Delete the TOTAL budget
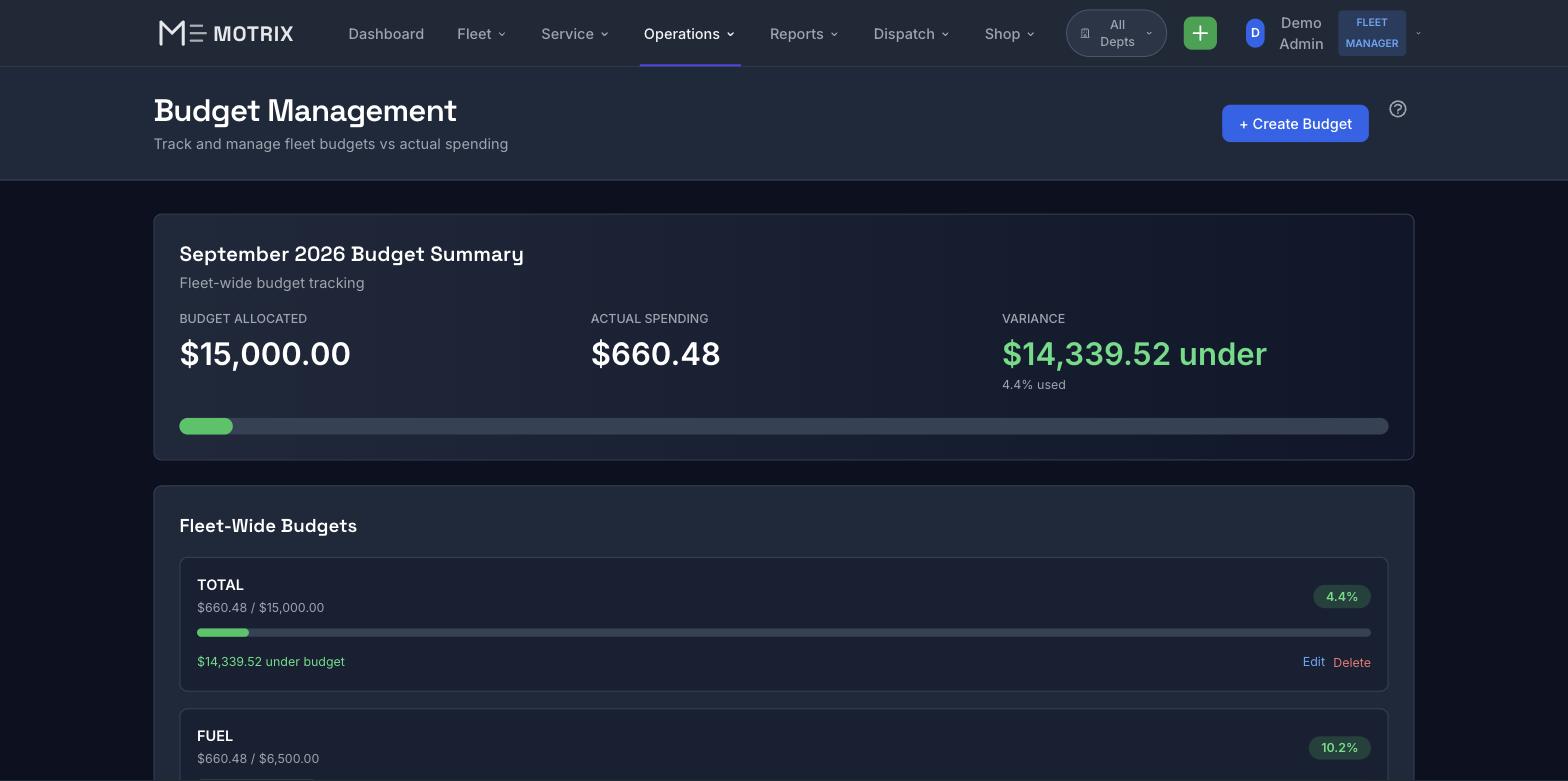 (1352, 662)
